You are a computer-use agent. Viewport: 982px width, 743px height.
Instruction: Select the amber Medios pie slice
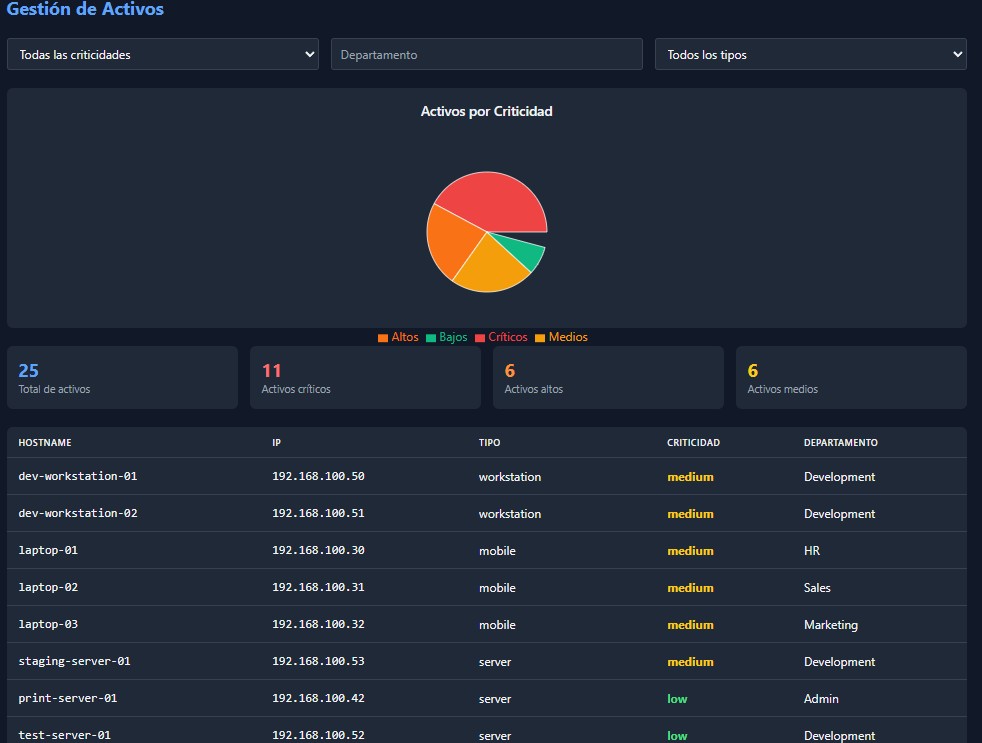pyautogui.click(x=490, y=267)
